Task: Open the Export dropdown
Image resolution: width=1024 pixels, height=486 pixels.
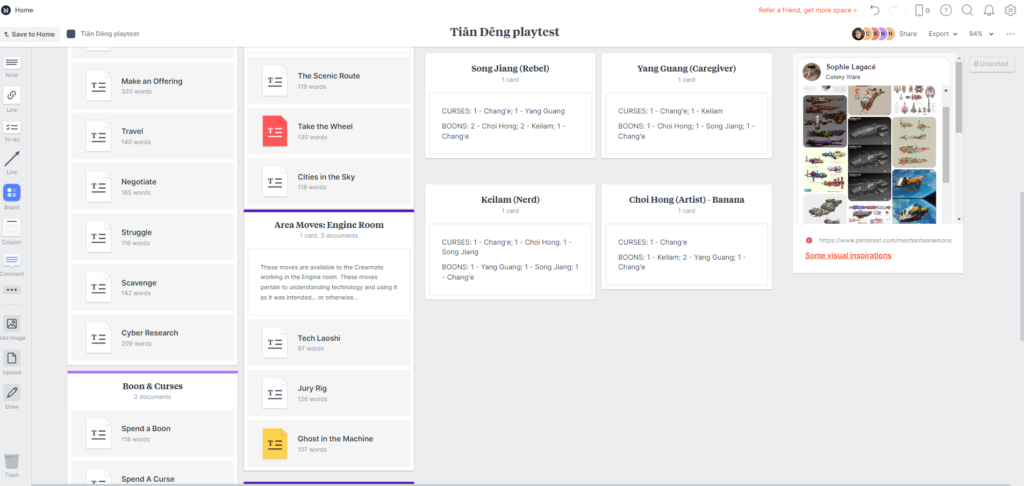Action: 941,34
